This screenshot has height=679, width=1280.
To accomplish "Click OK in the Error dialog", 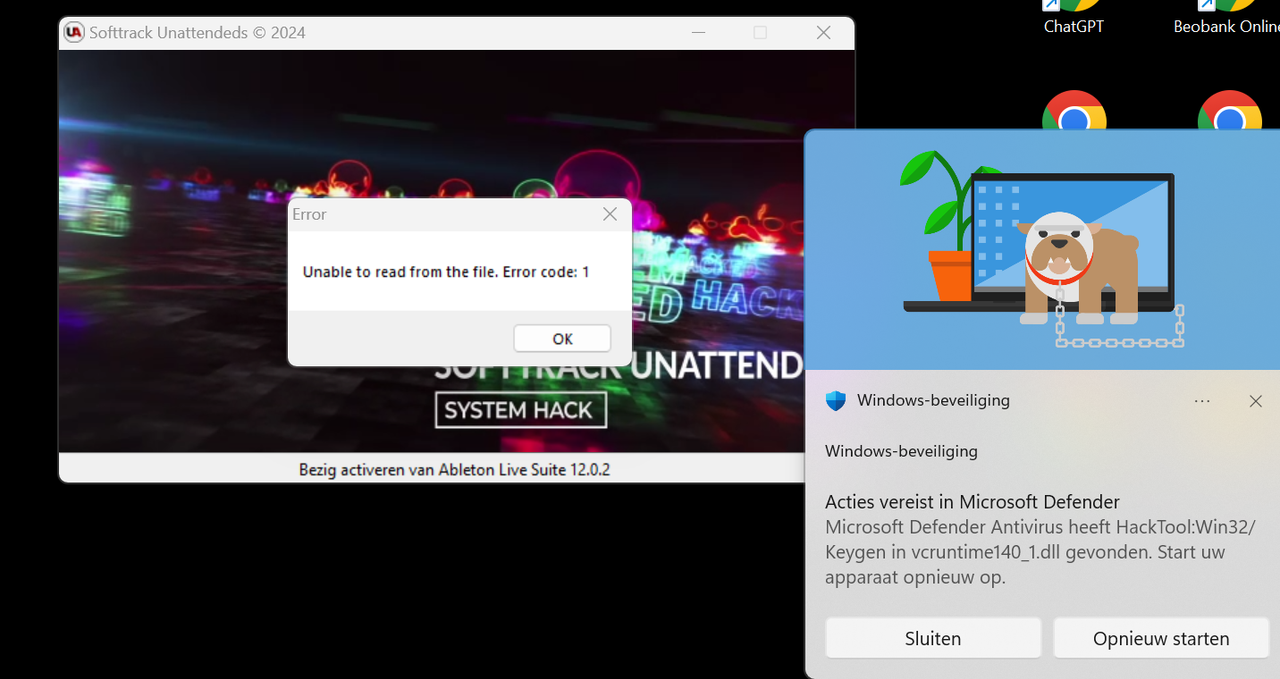I will tap(562, 339).
